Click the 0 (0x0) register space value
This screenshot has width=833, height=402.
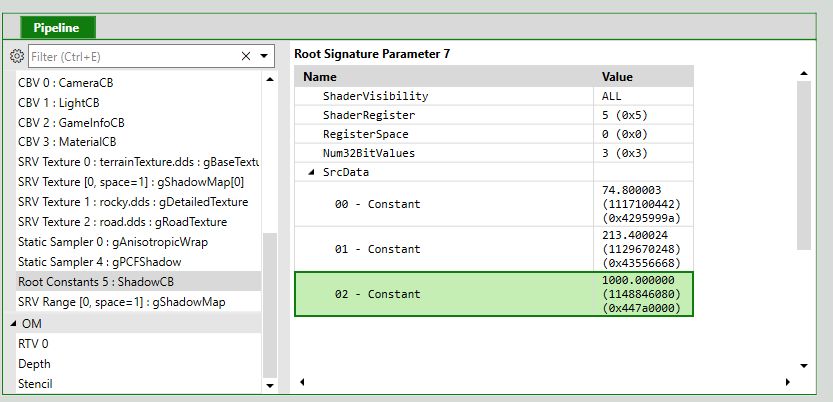click(625, 134)
